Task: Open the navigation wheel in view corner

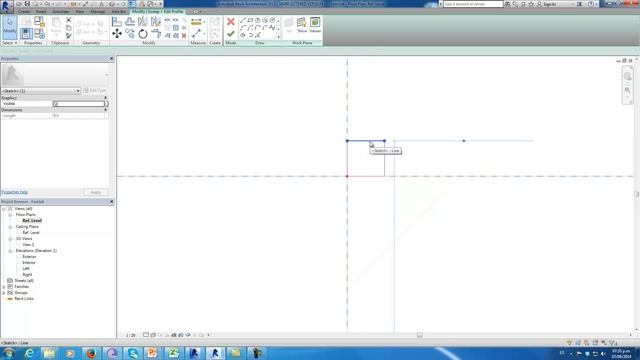Action: click(627, 76)
